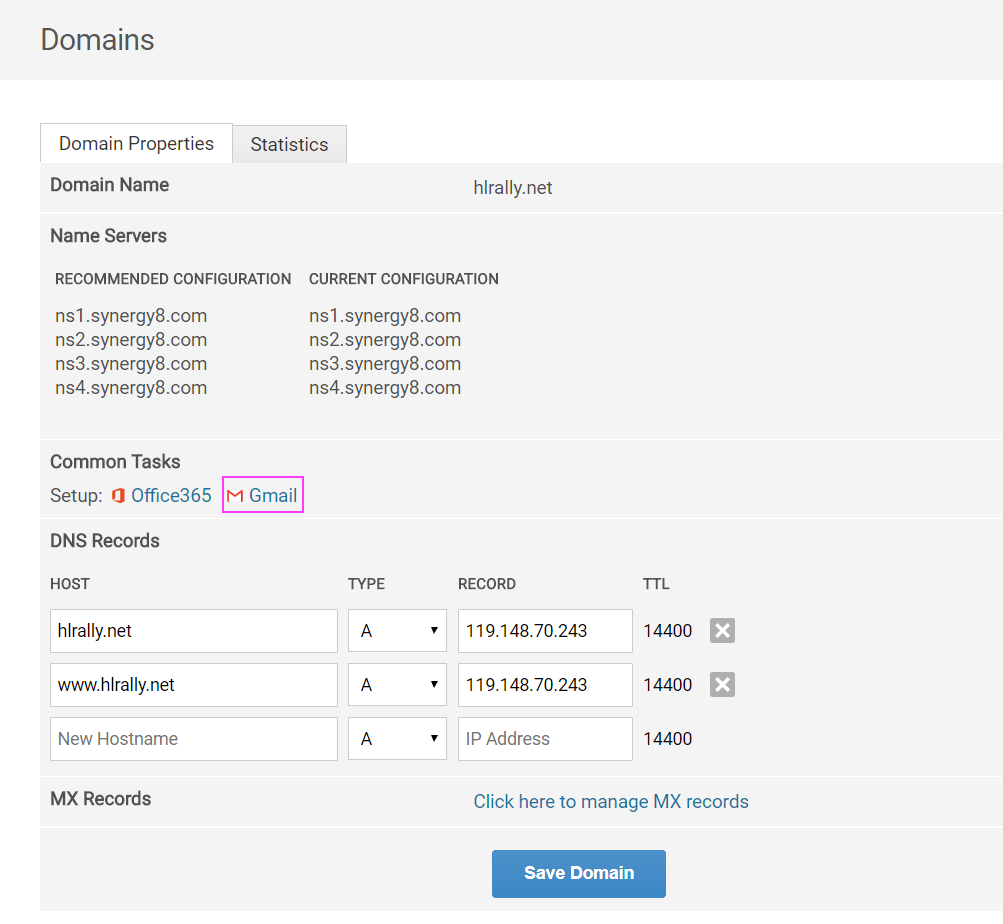
Task: Click the IP Address input field
Action: 544,738
